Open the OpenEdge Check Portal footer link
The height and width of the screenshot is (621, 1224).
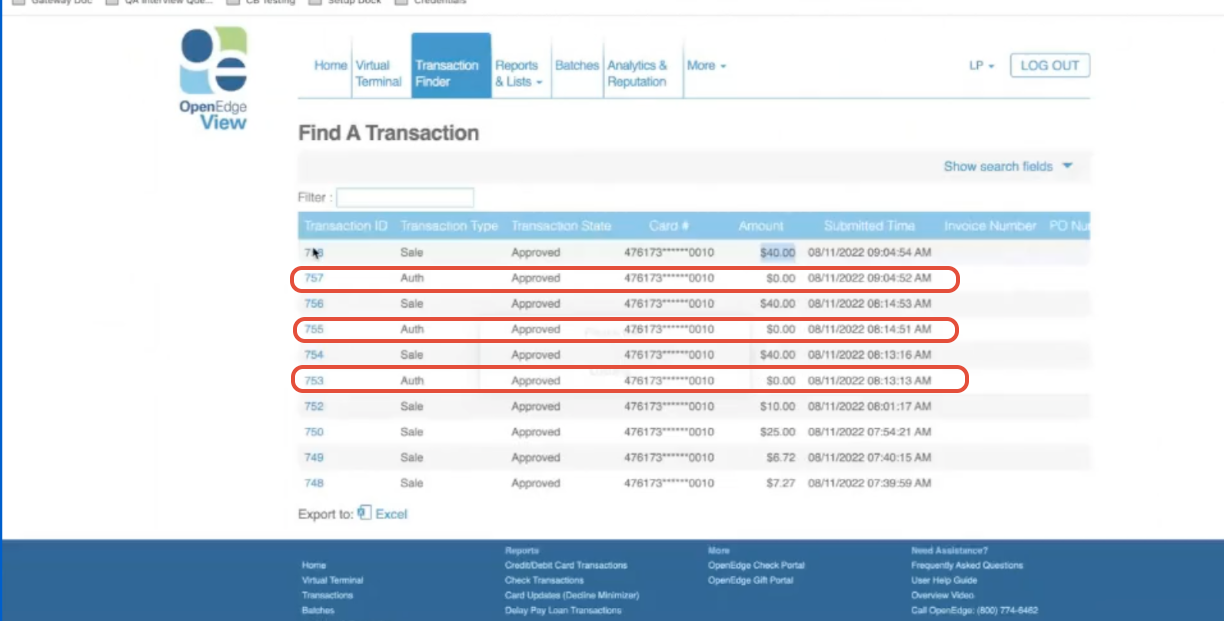point(756,565)
